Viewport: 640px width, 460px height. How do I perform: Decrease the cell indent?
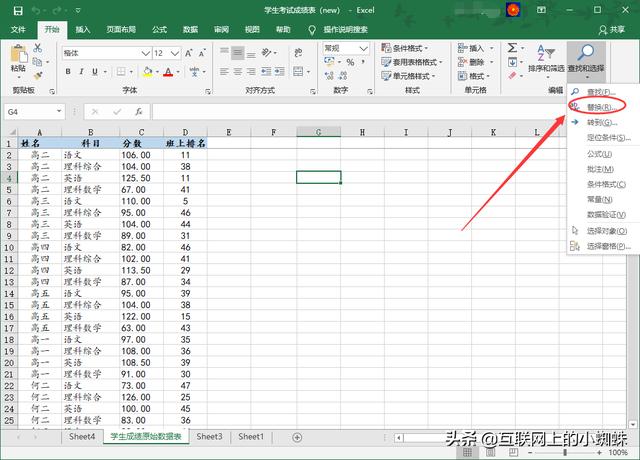pyautogui.click(x=266, y=72)
